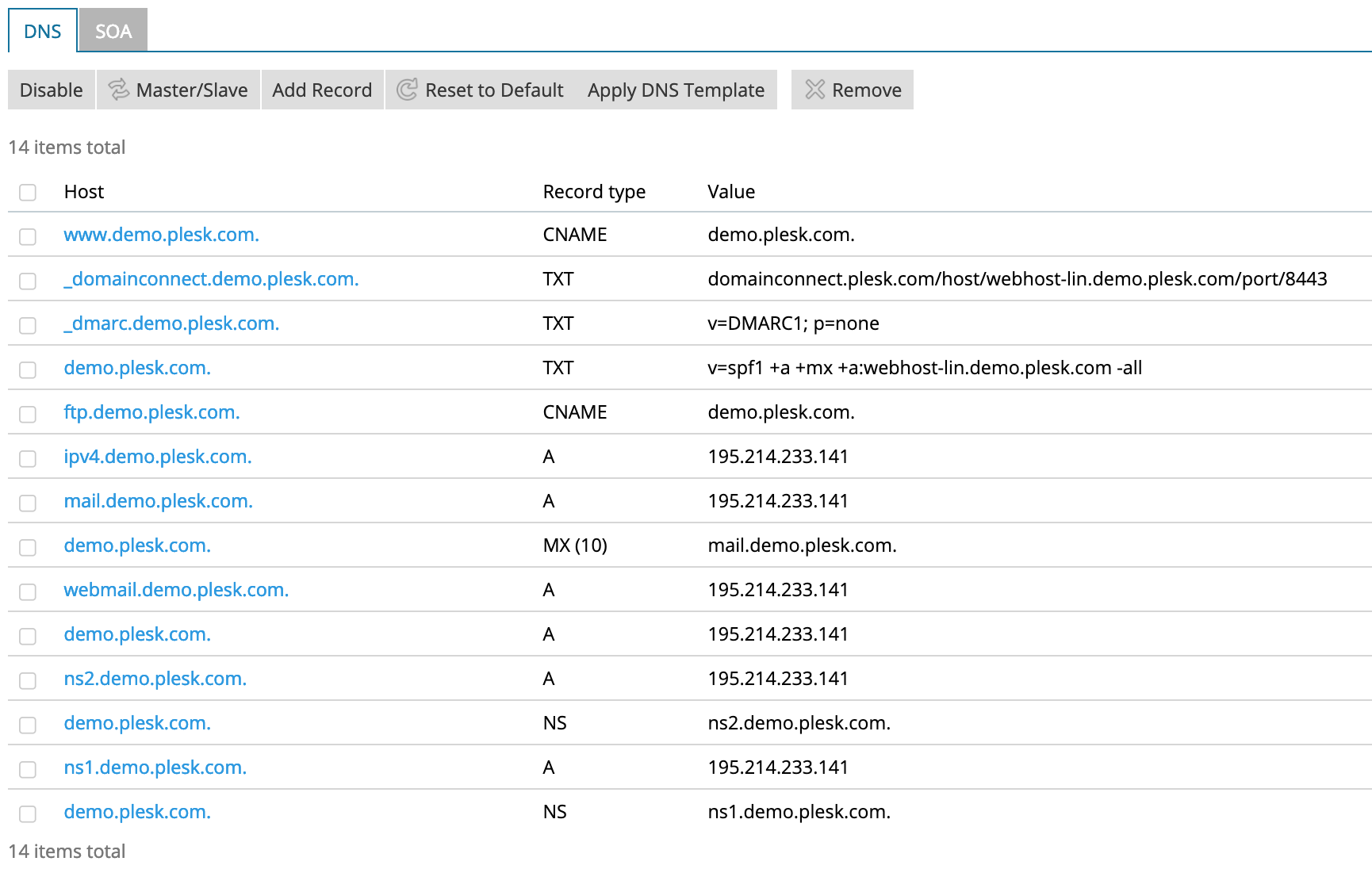
Task: Select the DNS tab
Action: pyautogui.click(x=43, y=31)
